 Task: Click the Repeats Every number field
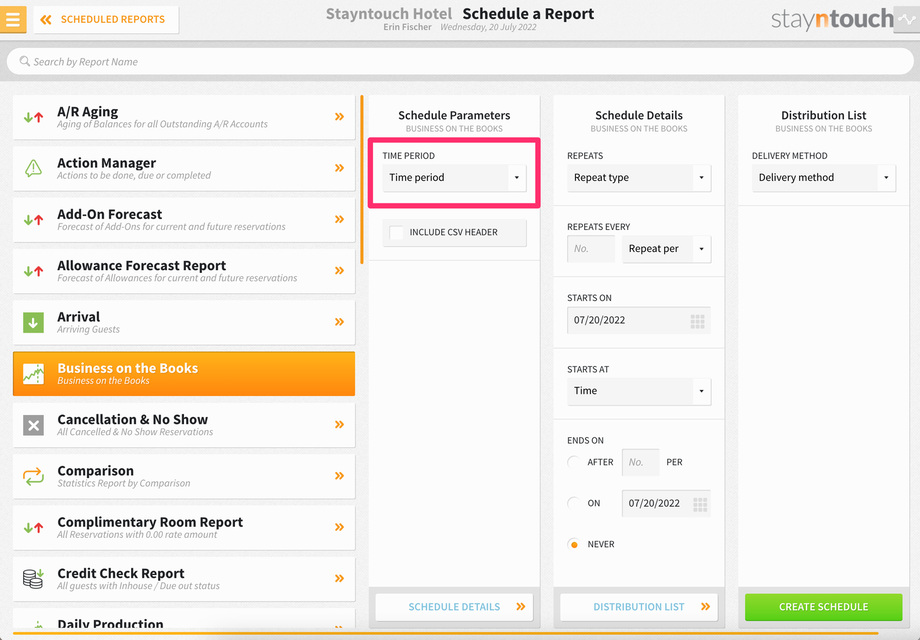point(591,249)
